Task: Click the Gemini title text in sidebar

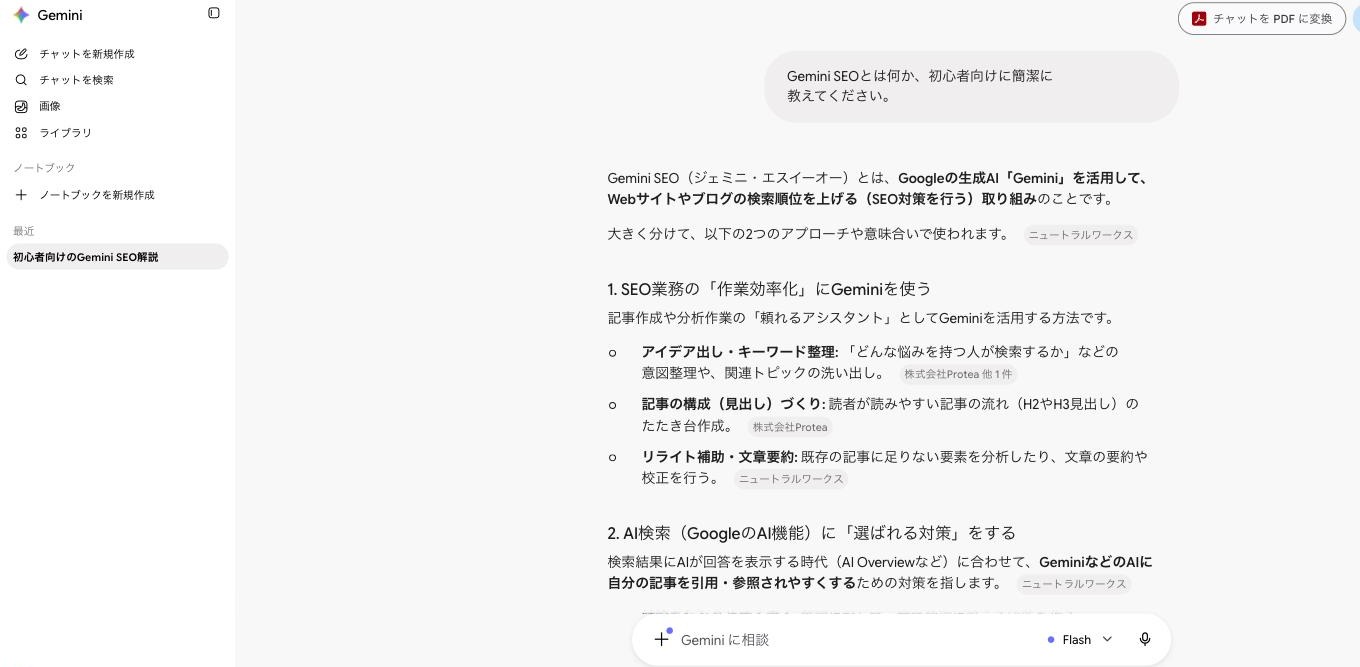Action: click(60, 15)
